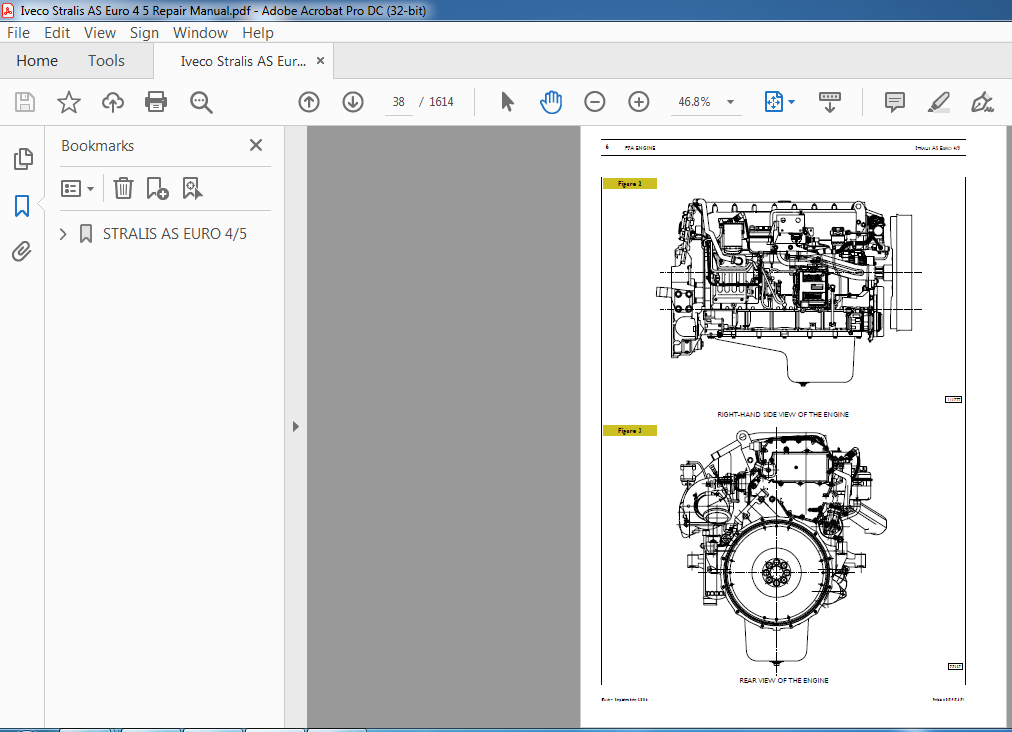Find the current bookmark icon
1012x732 pixels.
pos(192,188)
